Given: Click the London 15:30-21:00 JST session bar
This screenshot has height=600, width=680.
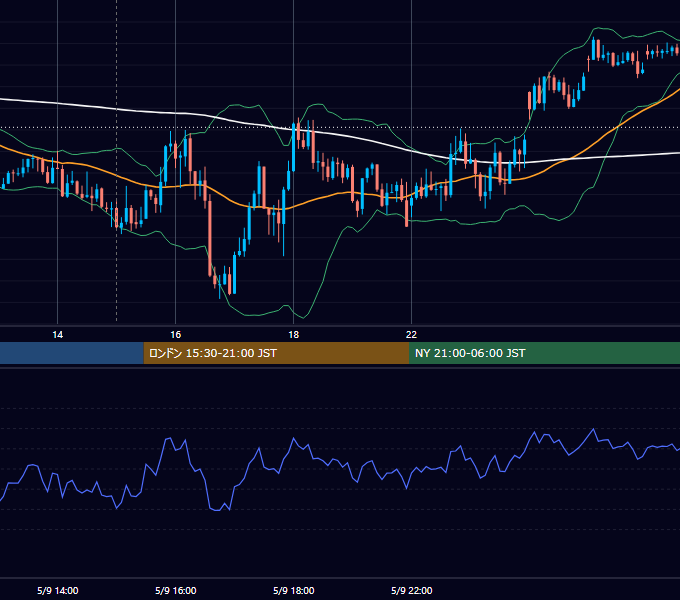Looking at the screenshot, I should tap(276, 353).
